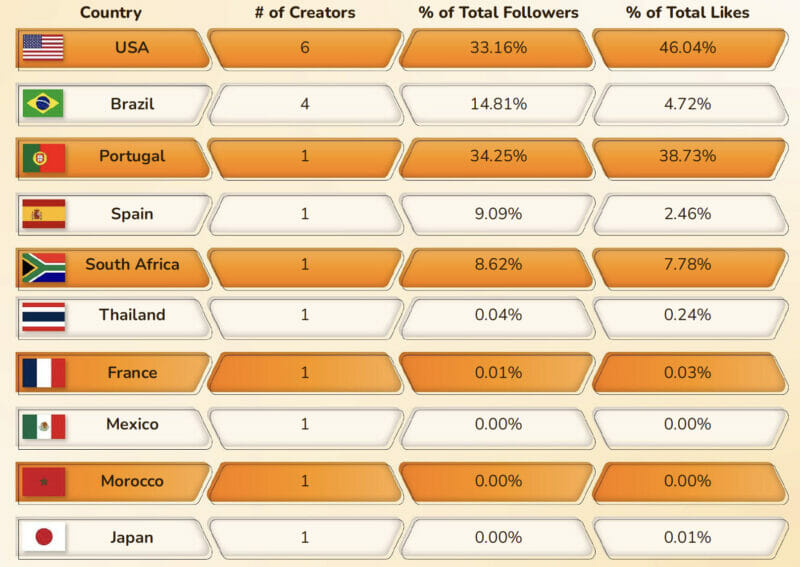This screenshot has width=800, height=567.
Task: Click Brazil's creators count of 4
Action: (305, 103)
